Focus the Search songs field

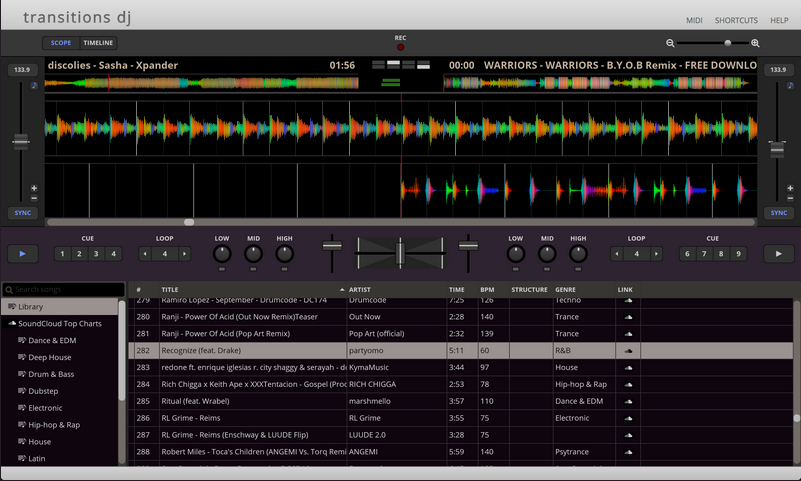coord(64,290)
